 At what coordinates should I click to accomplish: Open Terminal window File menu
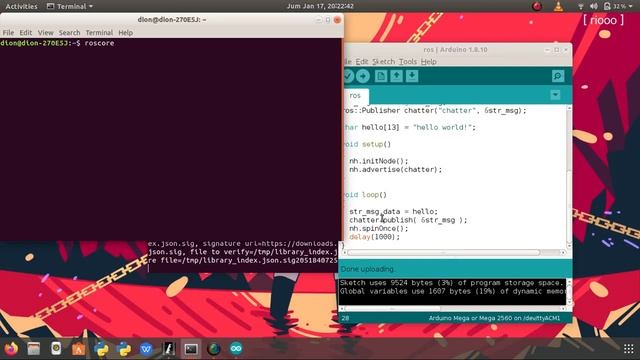[x=8, y=33]
